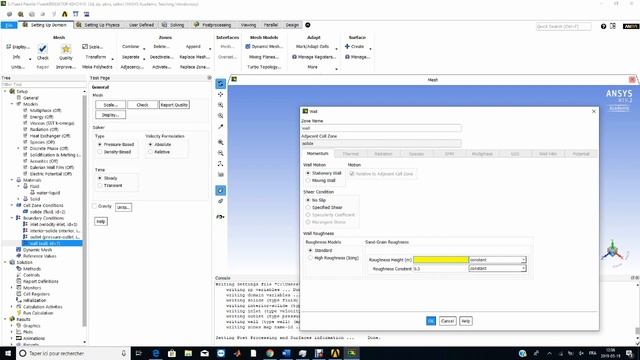Open the Combine dropdown arrow in Zones

pyautogui.click(x=143, y=48)
